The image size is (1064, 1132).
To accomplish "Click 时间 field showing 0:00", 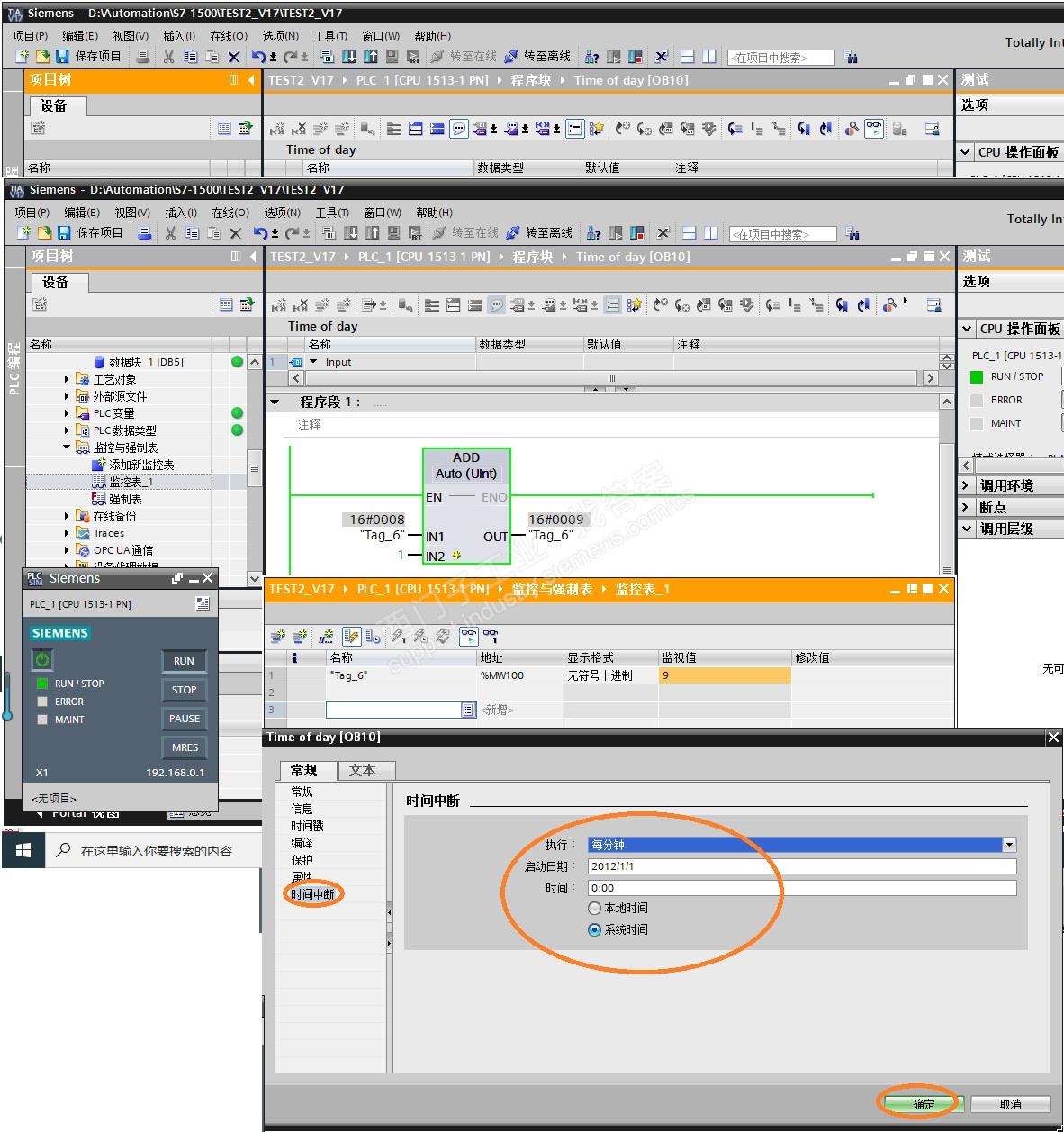I will 802,888.
